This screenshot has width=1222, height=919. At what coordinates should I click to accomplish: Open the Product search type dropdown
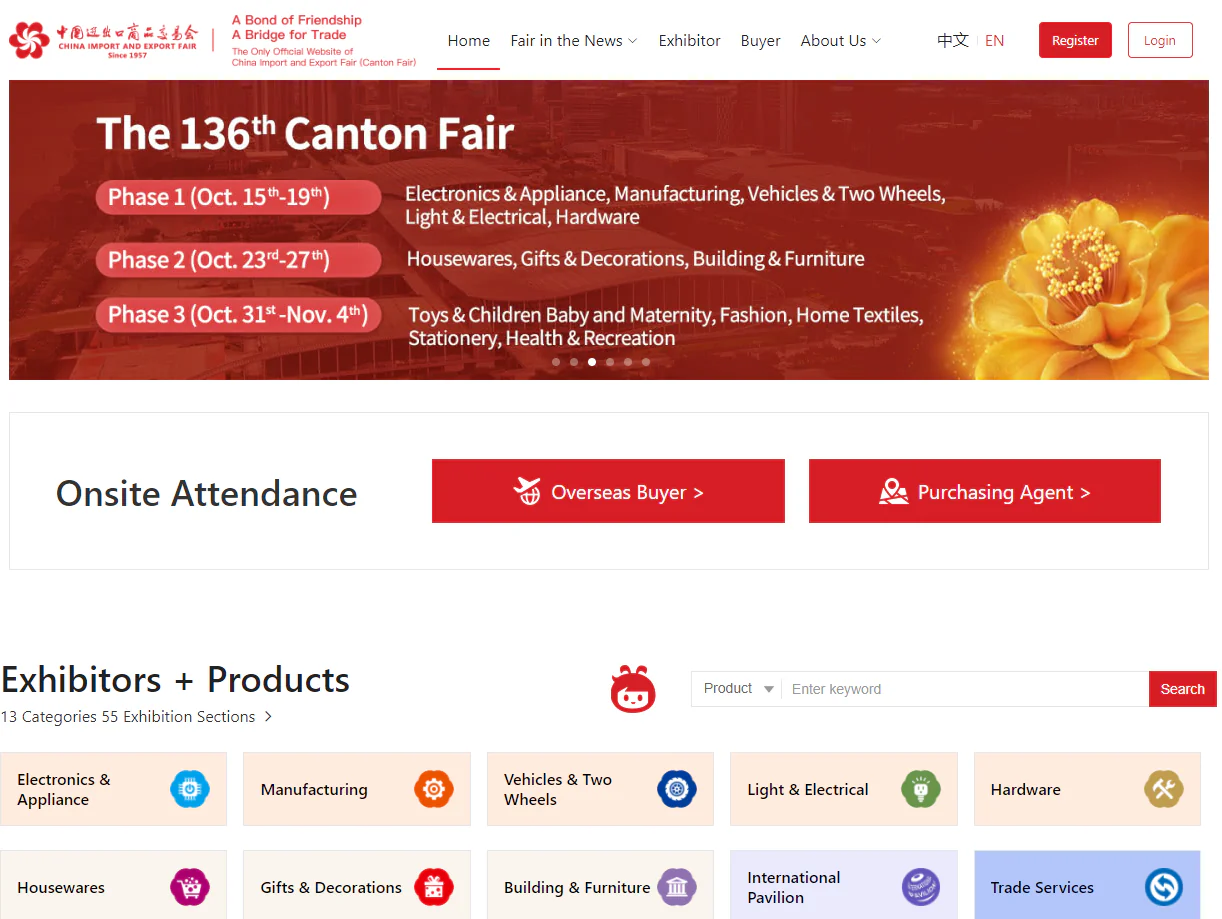(x=738, y=689)
